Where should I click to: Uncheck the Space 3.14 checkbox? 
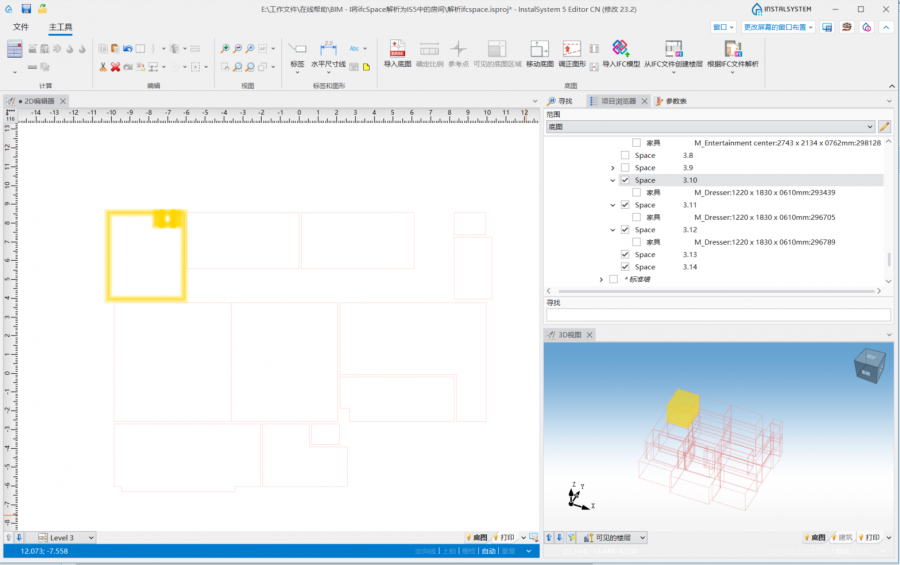(x=625, y=267)
